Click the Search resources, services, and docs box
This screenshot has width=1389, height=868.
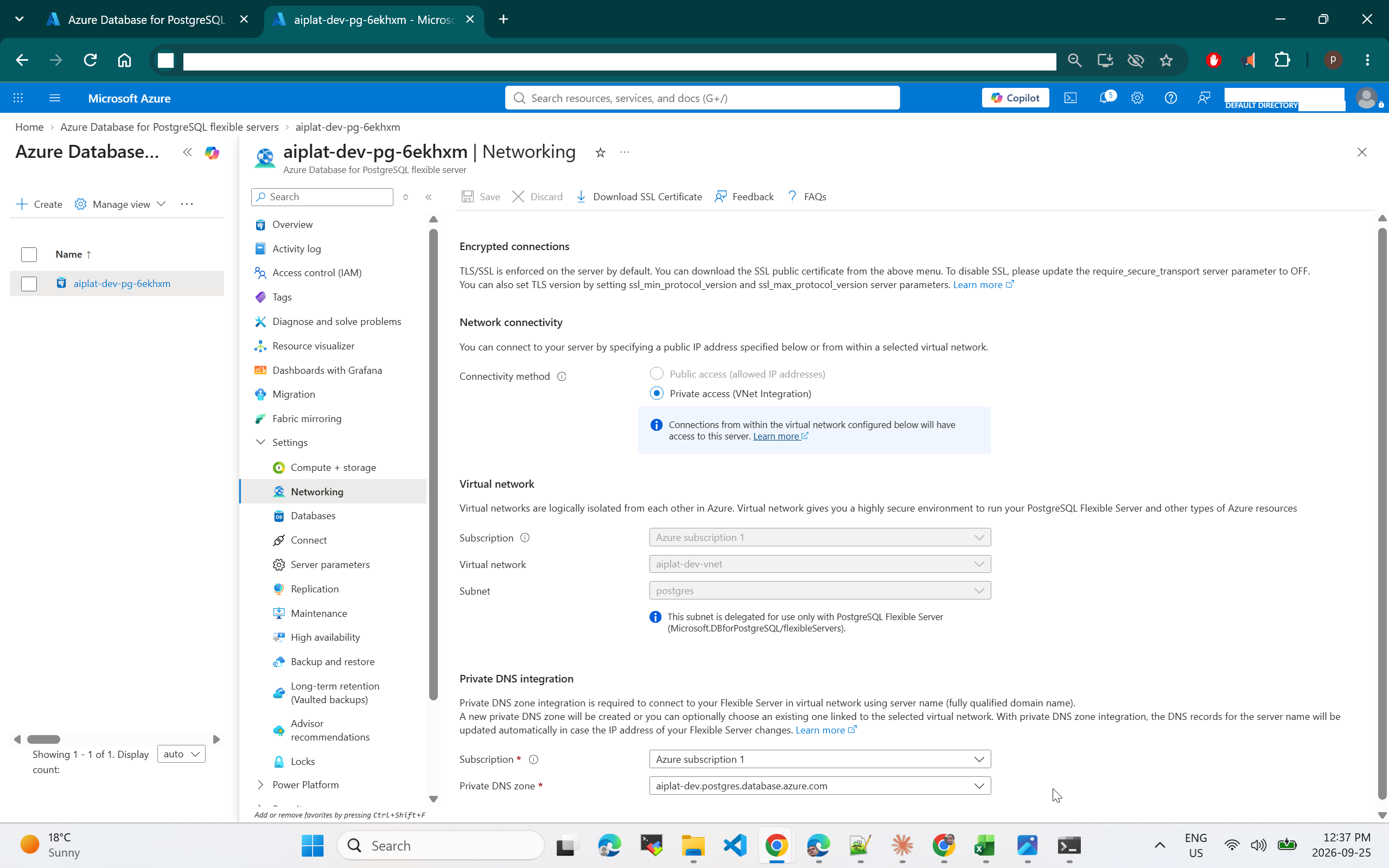pos(702,98)
